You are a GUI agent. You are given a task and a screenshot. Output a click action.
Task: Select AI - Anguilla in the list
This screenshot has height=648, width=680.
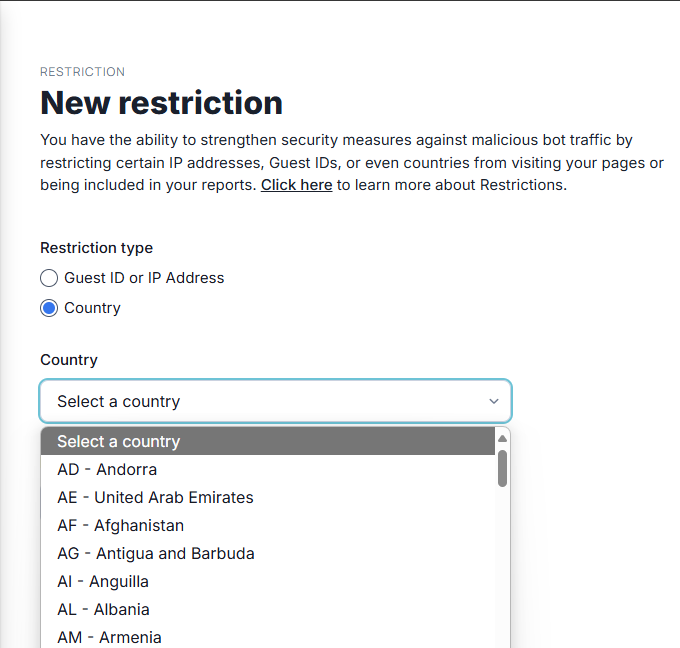268,582
